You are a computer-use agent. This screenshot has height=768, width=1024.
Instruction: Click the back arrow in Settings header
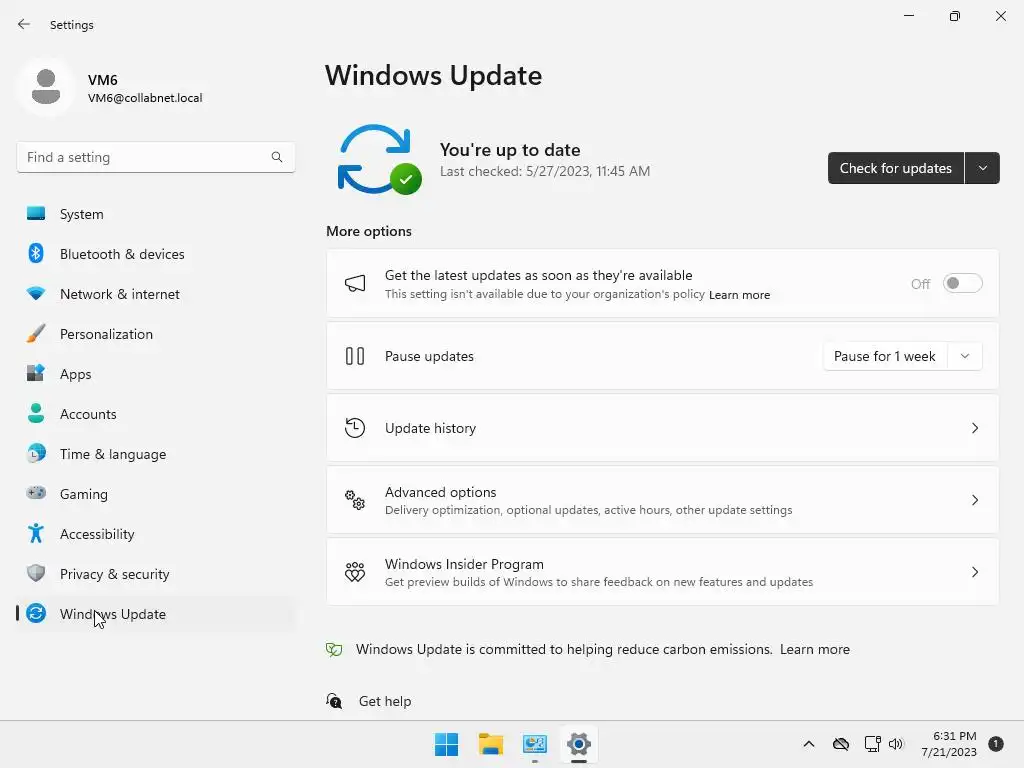coord(24,24)
